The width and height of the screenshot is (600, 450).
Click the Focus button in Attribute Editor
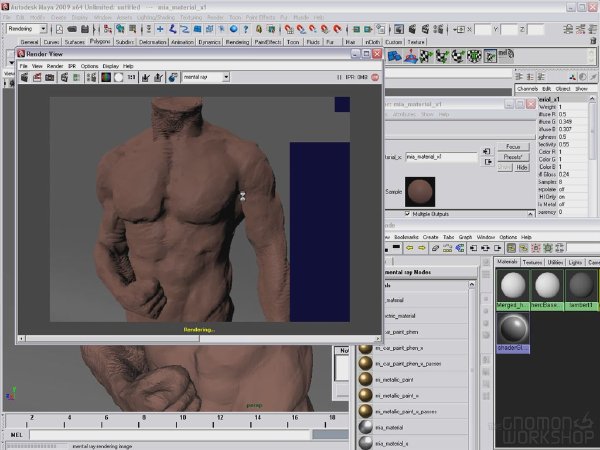(513, 147)
